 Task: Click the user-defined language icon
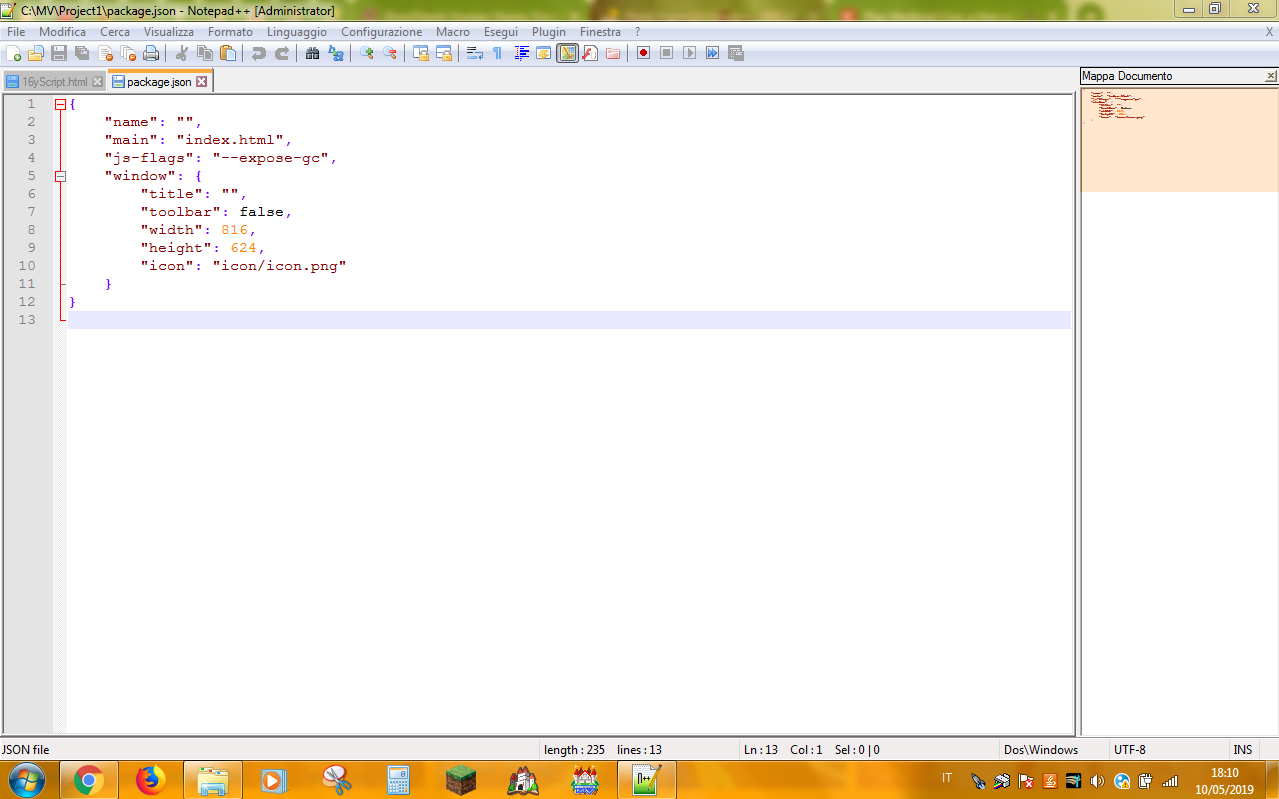point(544,53)
